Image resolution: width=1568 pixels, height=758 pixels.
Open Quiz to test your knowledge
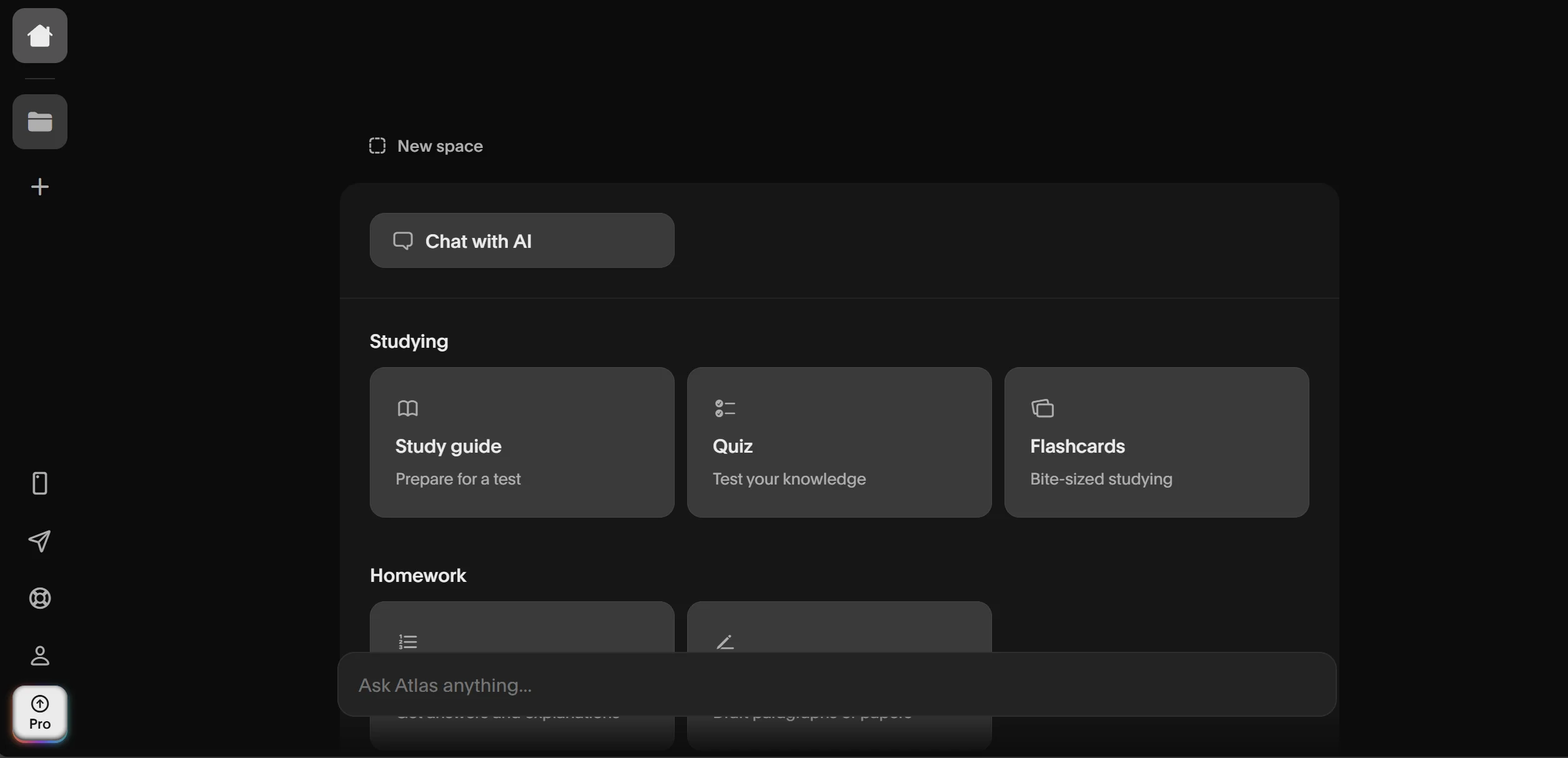point(840,442)
